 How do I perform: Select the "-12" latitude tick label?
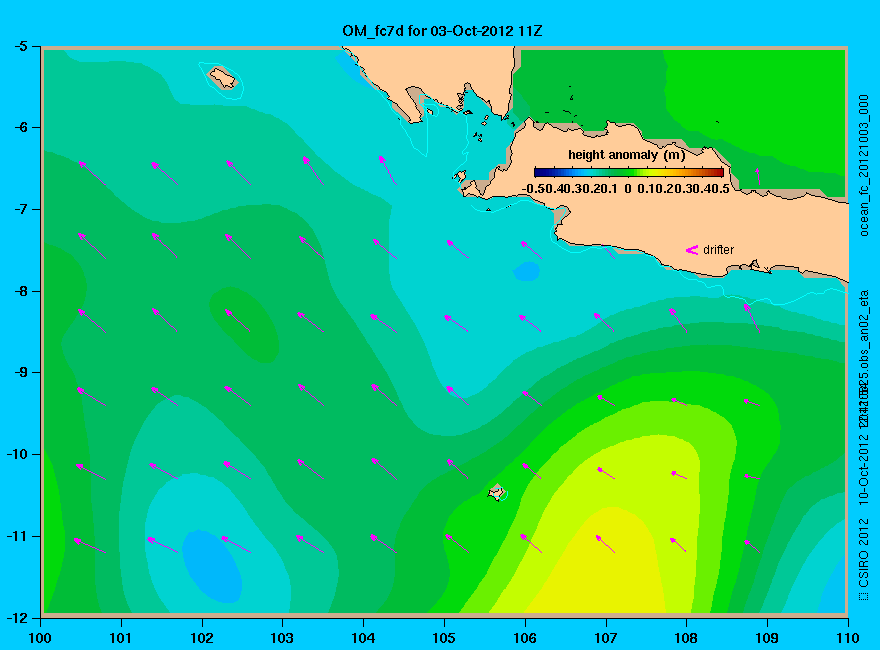click(17, 617)
